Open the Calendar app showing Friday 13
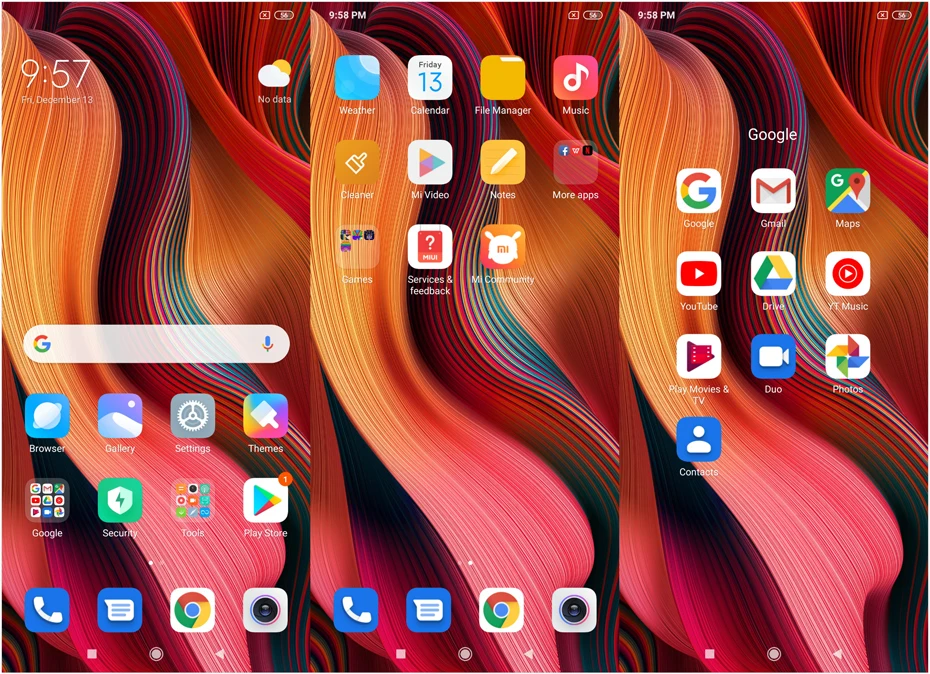The height and width of the screenshot is (674, 930). pos(430,78)
